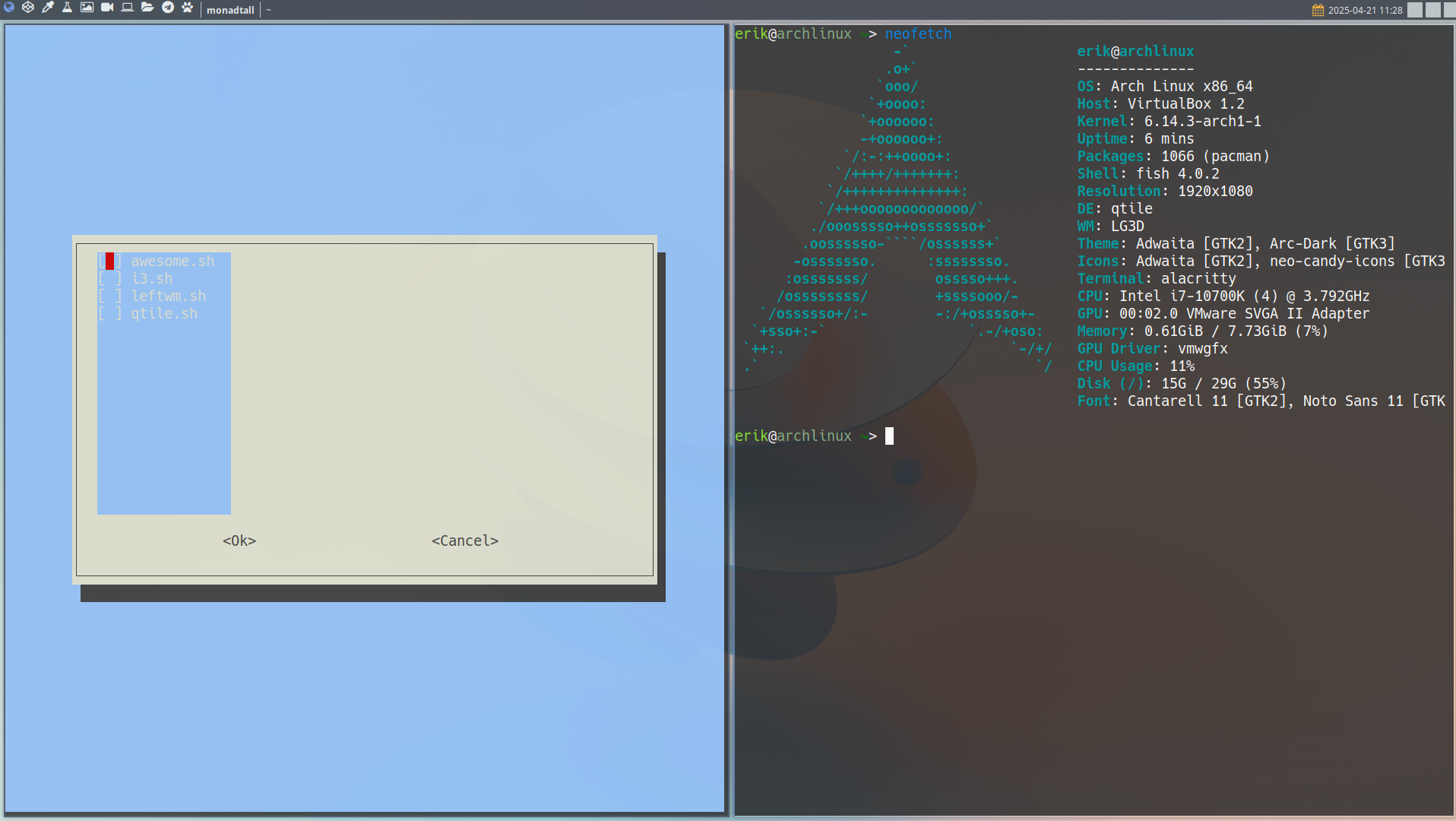Click the Uptime: 6 mins line
Viewport: 1456px width, 821px height.
tap(1135, 139)
